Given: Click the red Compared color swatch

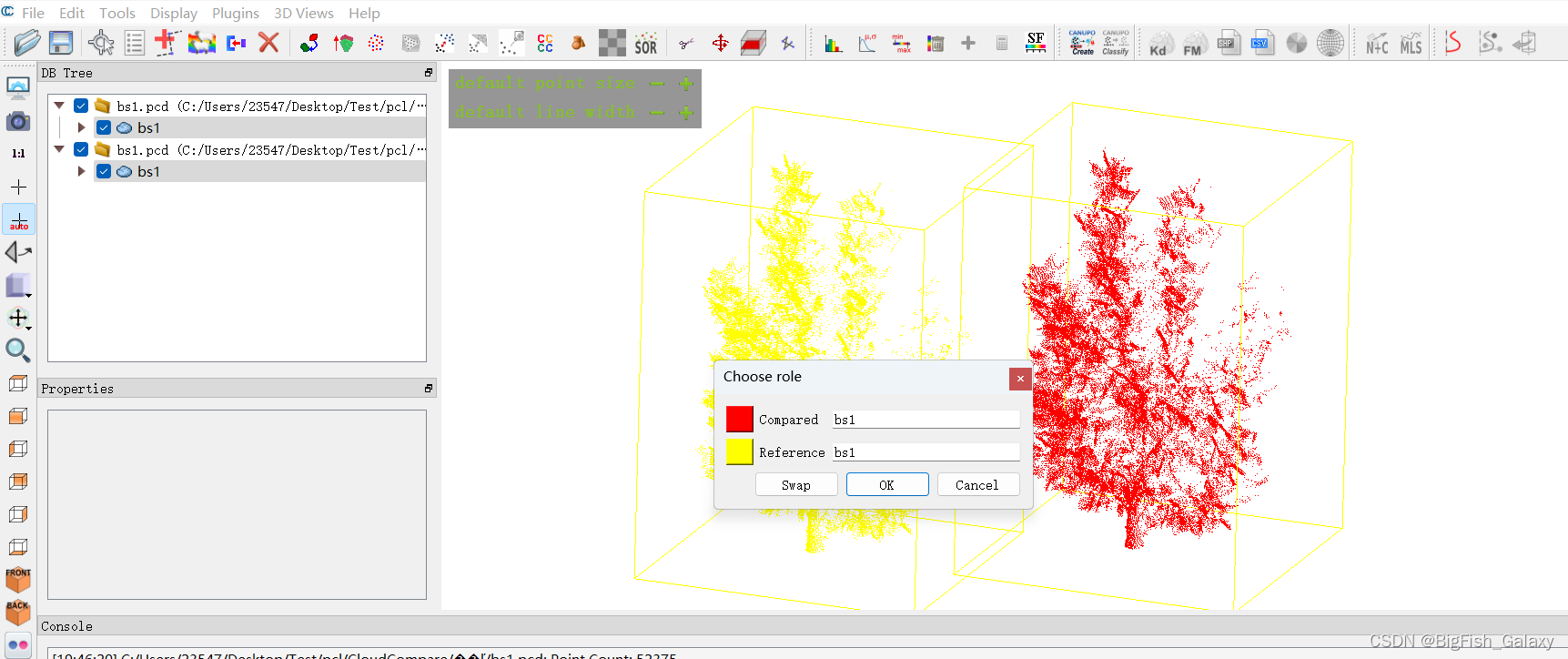Looking at the screenshot, I should [740, 419].
